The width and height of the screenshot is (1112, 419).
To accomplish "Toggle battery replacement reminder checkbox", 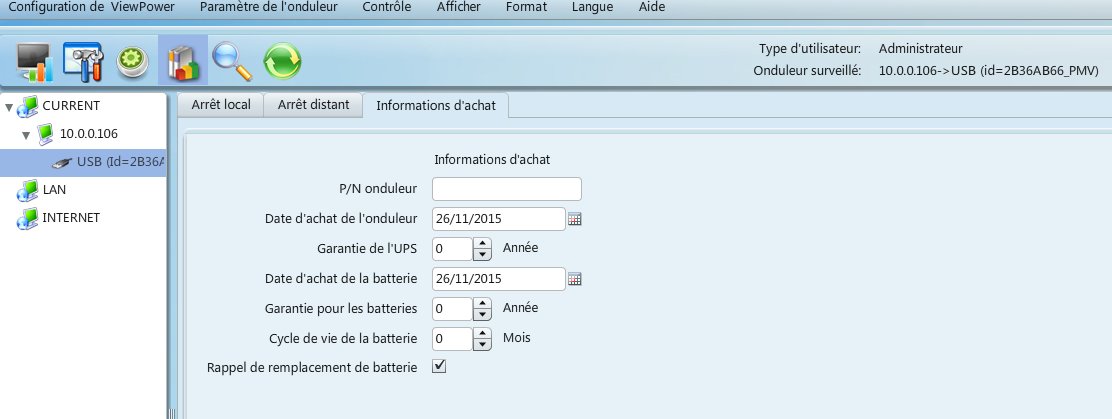I will click(438, 367).
